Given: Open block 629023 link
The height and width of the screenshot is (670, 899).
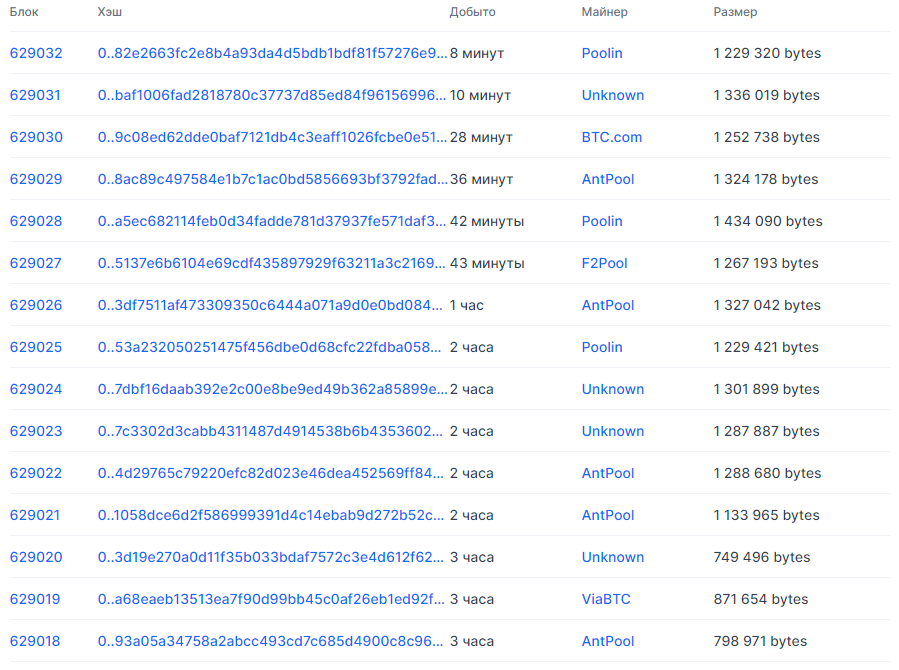Looking at the screenshot, I should pyautogui.click(x=36, y=431).
